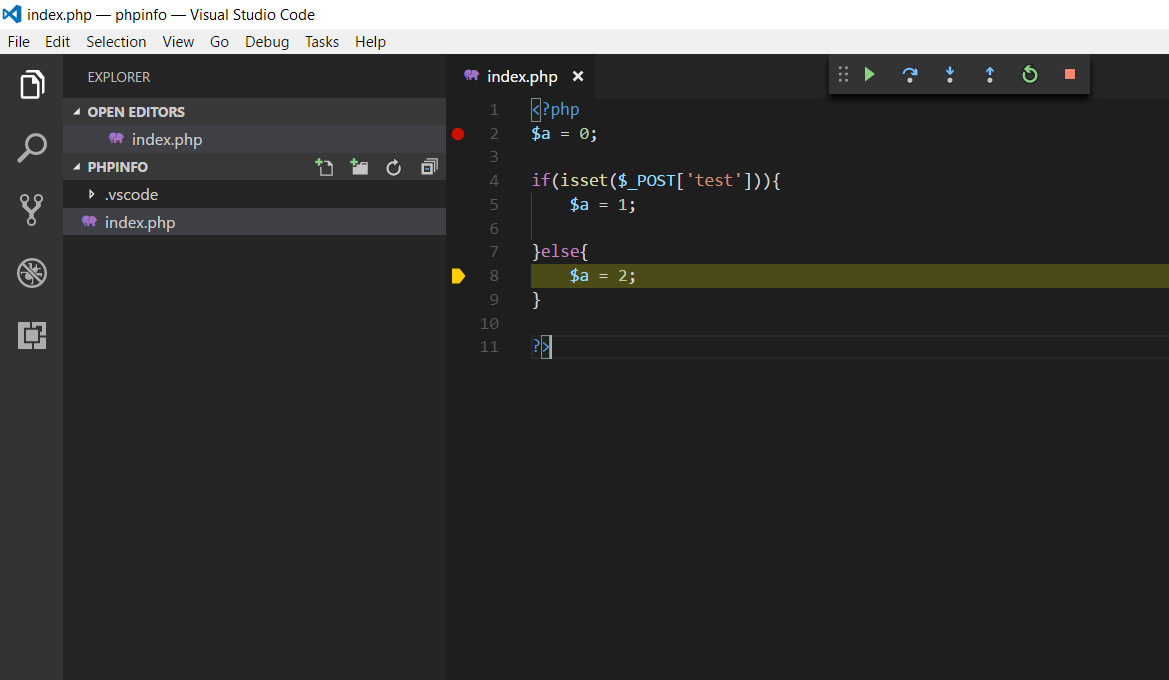Open the Extensions view
The image size is (1169, 680).
tap(31, 336)
